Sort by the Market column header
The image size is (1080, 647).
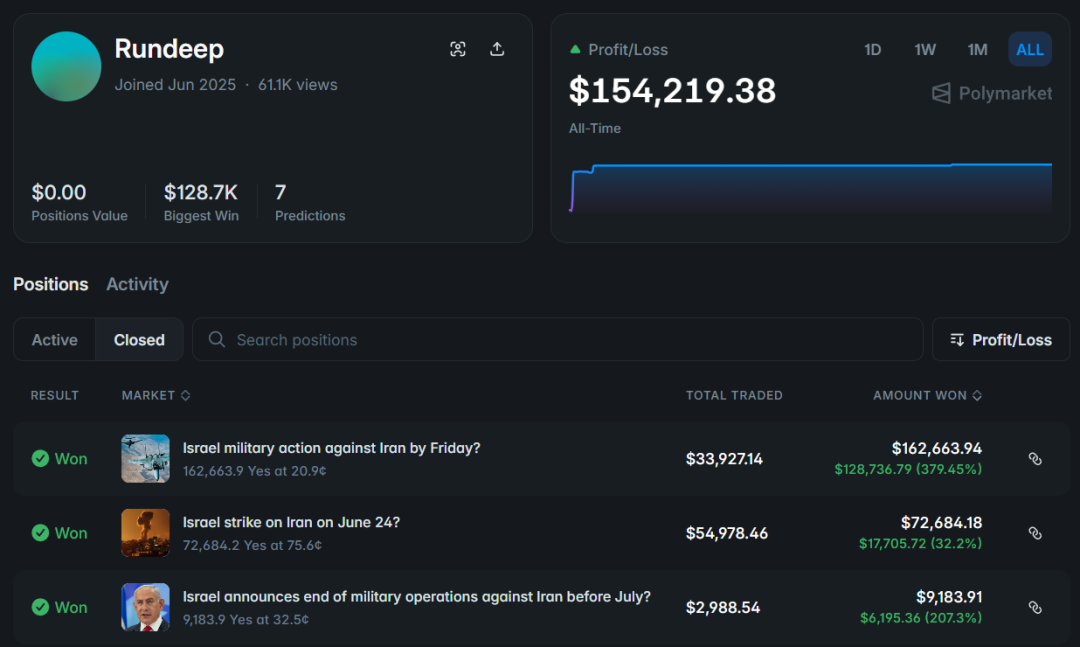coord(155,395)
